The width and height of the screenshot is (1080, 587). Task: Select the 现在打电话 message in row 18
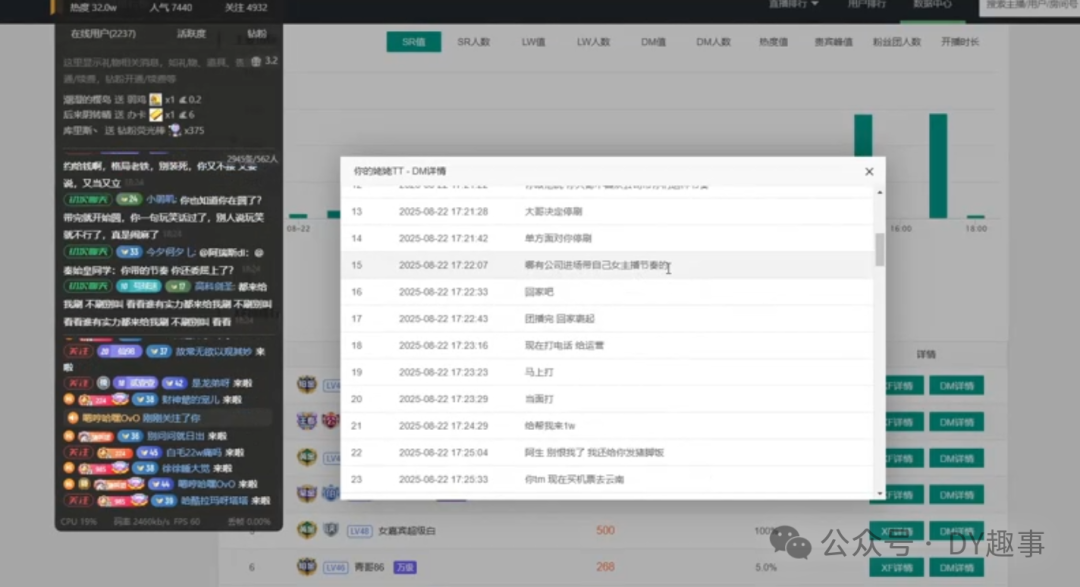564,346
